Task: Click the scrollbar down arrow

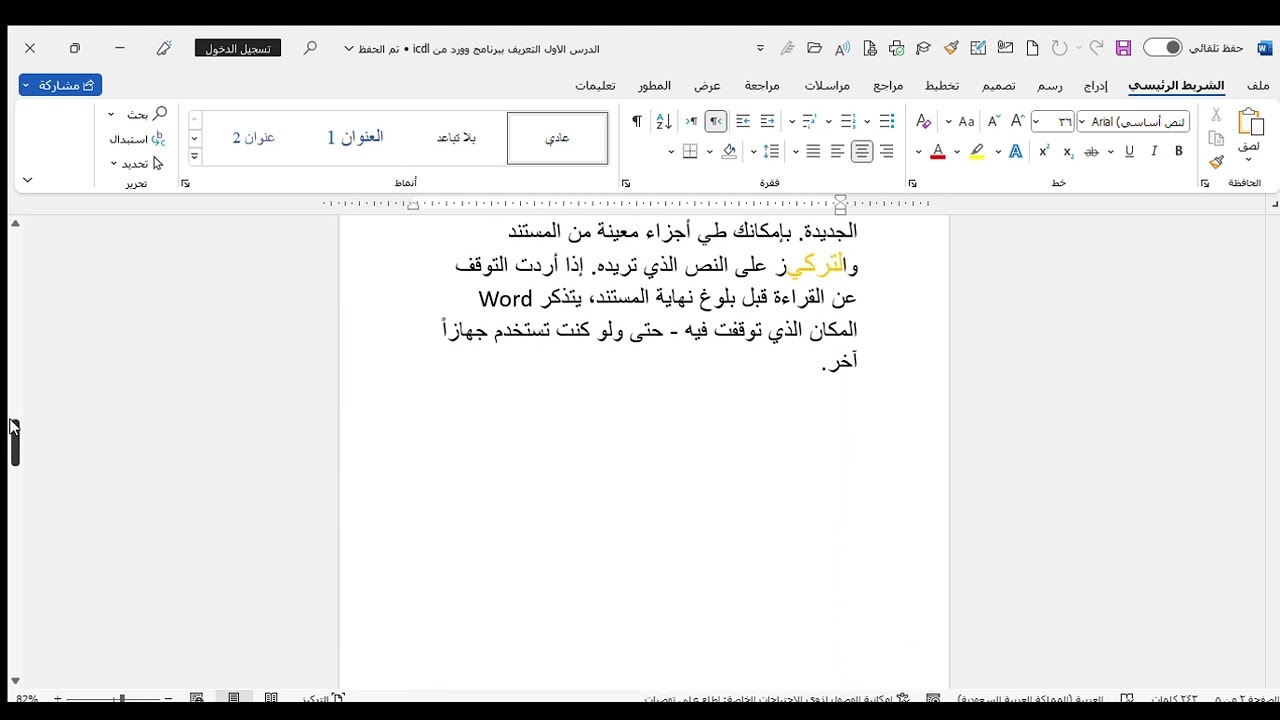Action: pyautogui.click(x=15, y=681)
